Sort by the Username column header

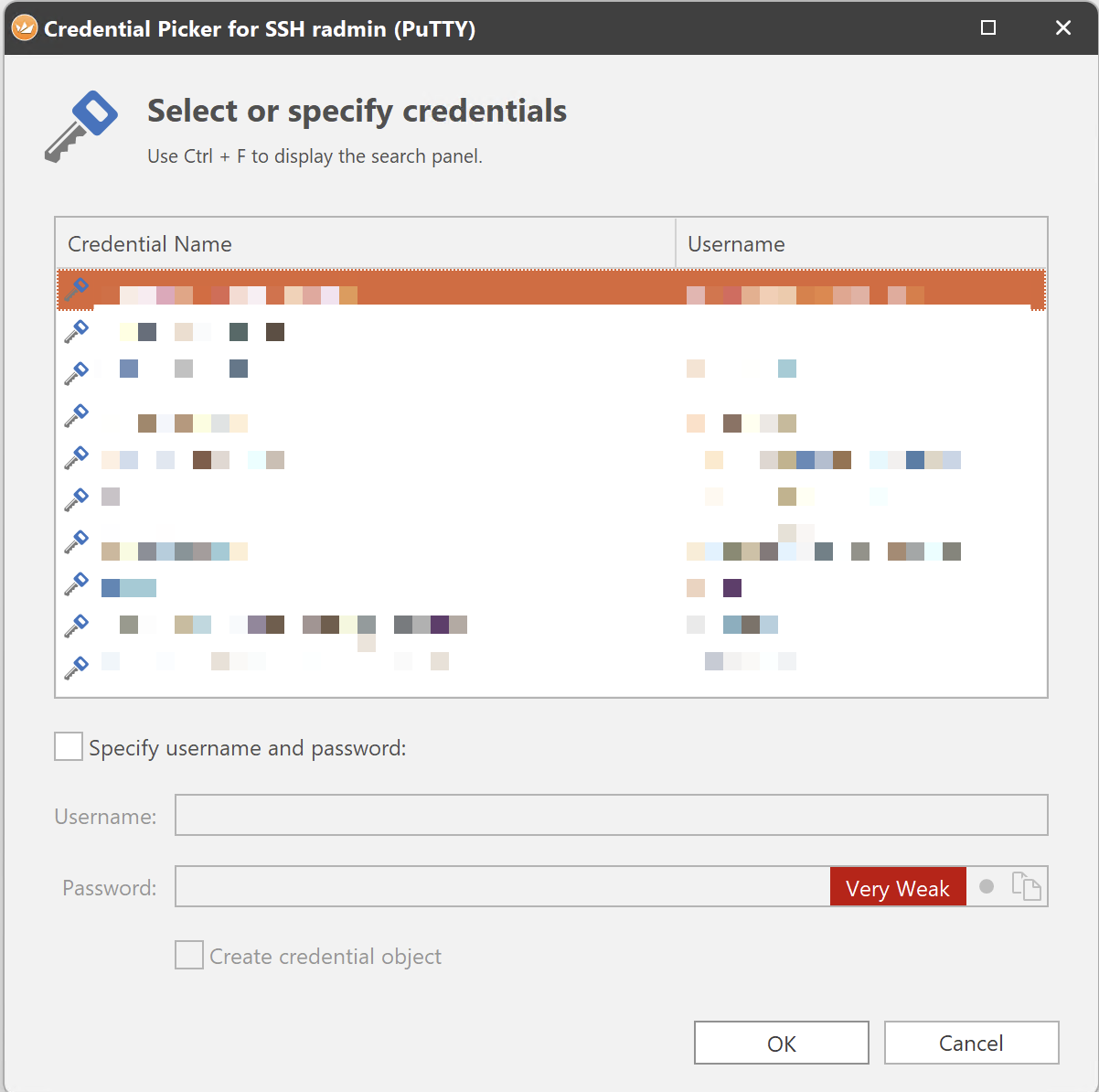pos(859,243)
